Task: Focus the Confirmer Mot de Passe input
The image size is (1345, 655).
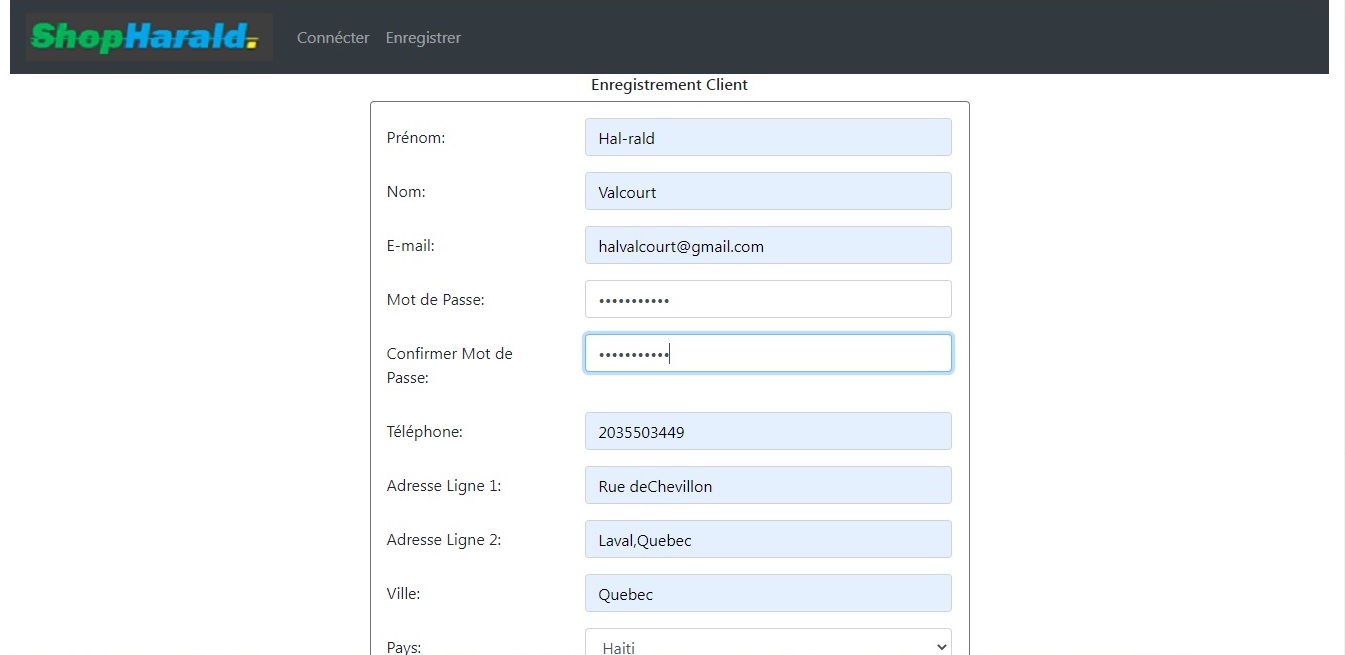Action: point(767,354)
